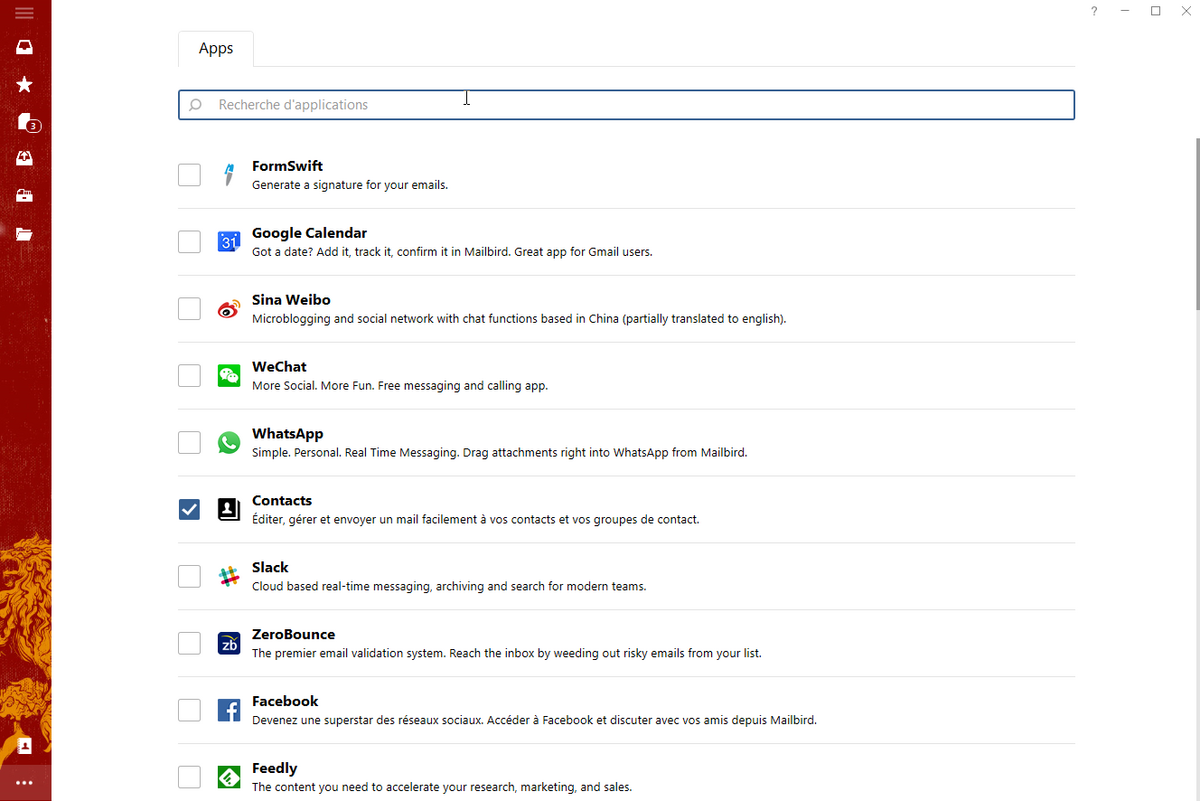Screen dimensions: 1200x801
Task: Click the 'Microblogging and social network' description
Action: [519, 319]
